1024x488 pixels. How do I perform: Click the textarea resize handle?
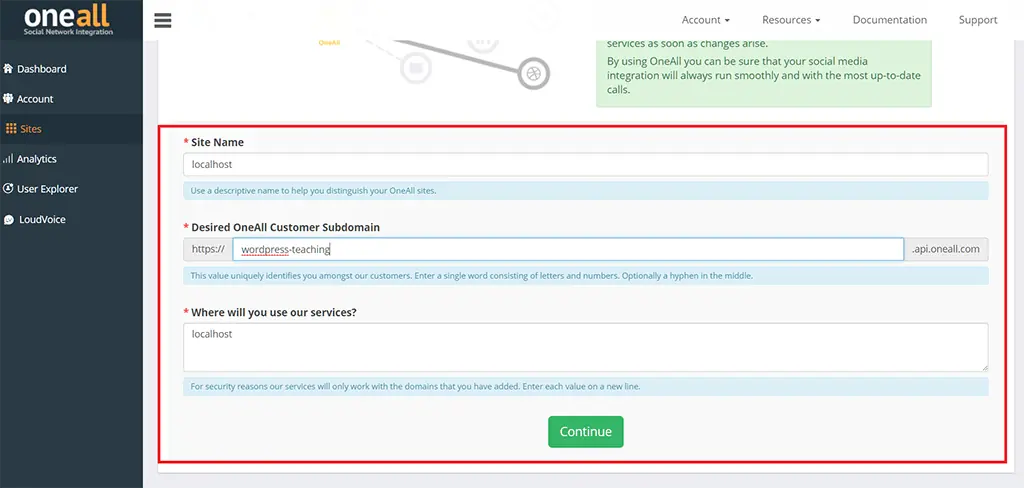pos(984,368)
